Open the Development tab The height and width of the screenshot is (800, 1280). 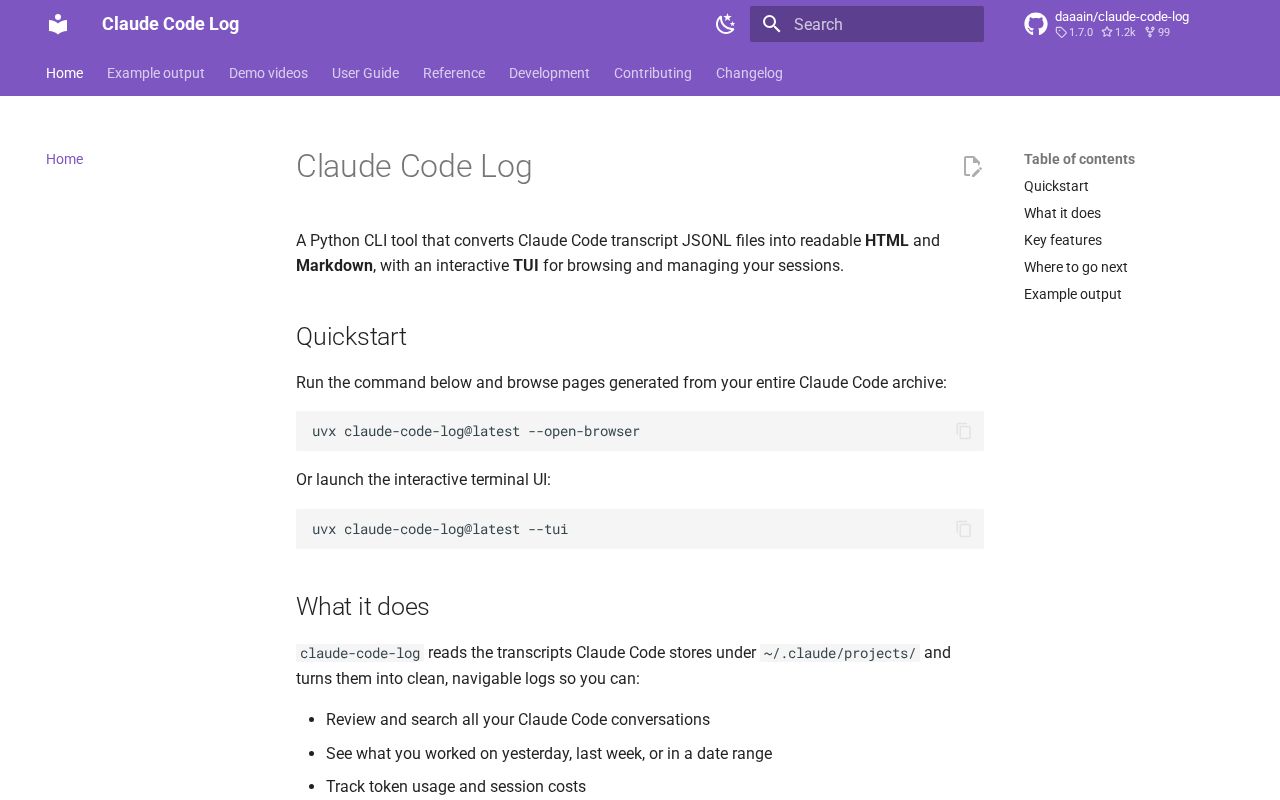click(549, 73)
